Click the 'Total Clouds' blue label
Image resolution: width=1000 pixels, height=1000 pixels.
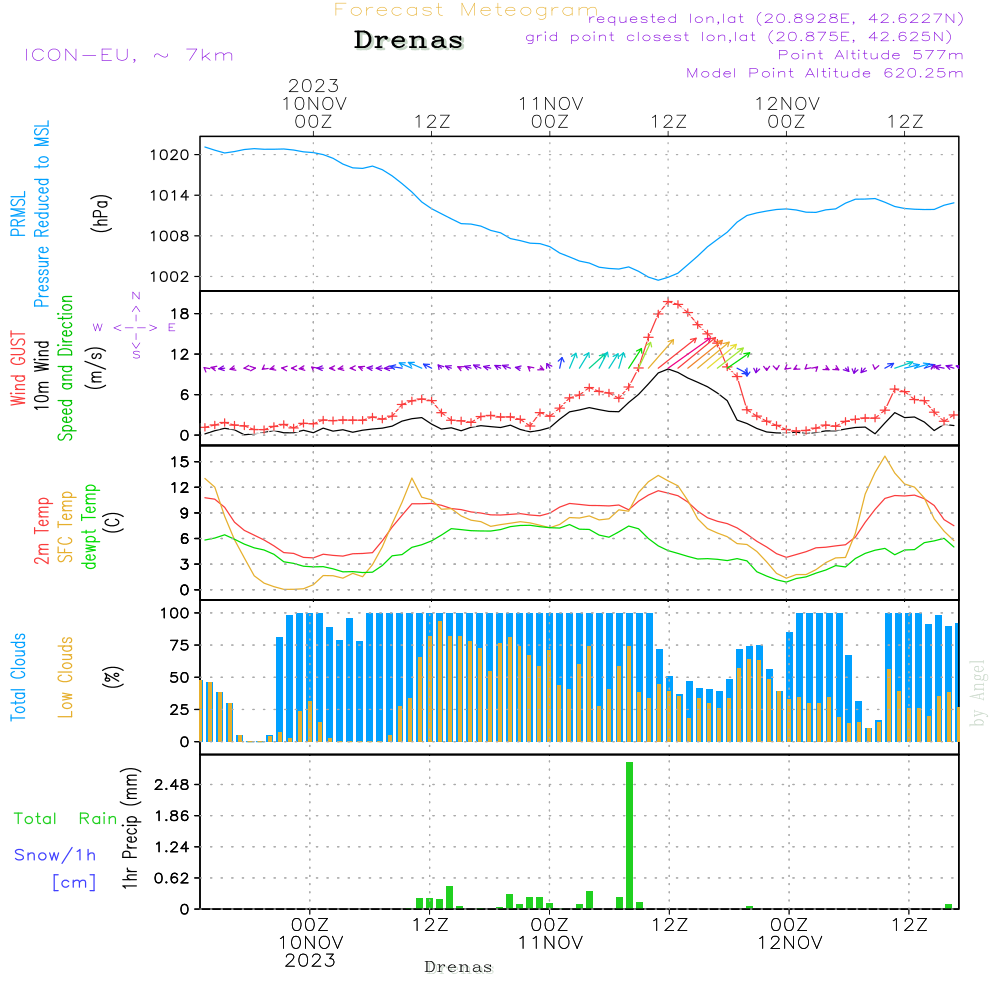18,677
